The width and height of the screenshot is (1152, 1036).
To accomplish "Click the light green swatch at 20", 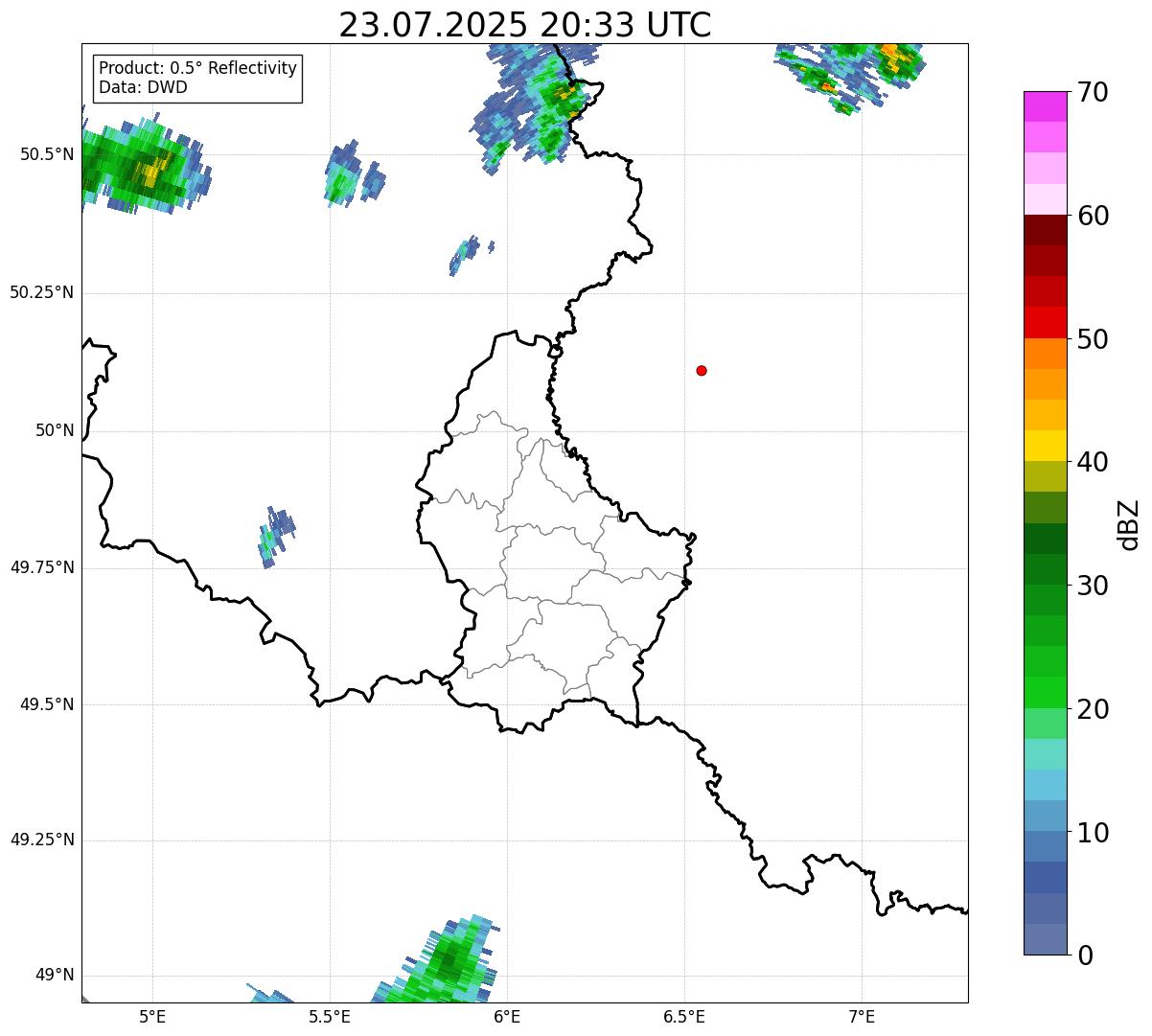I will pyautogui.click(x=1046, y=724).
